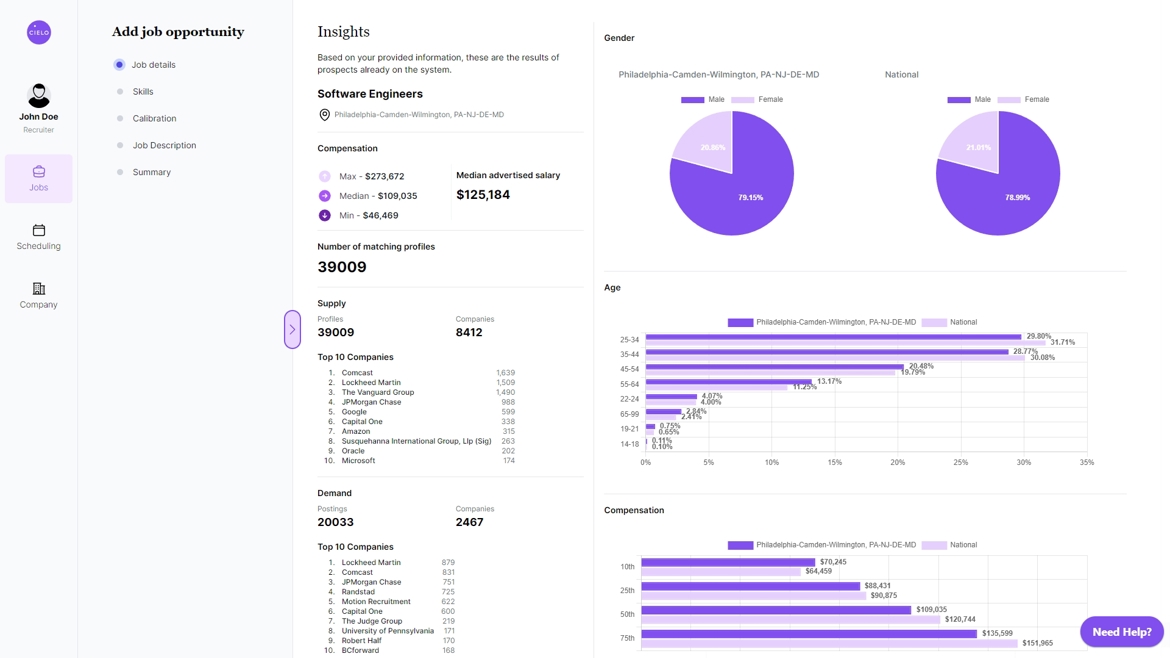1170x658 pixels.
Task: Click the Median compensation arrow icon
Action: coord(324,196)
